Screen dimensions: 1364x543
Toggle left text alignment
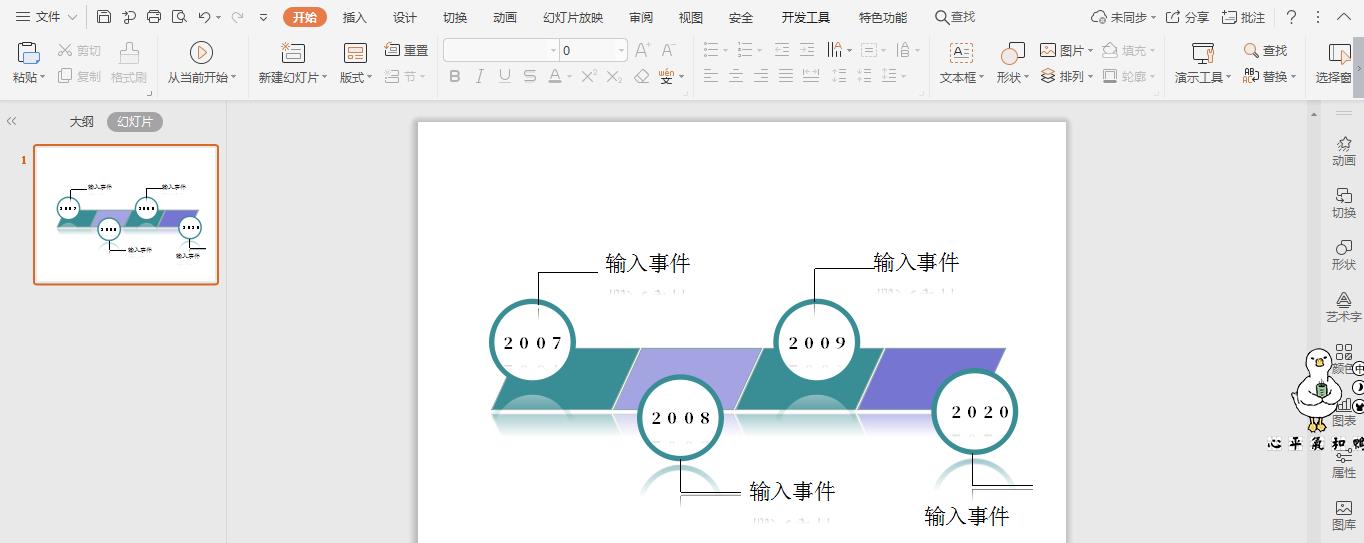tap(711, 76)
